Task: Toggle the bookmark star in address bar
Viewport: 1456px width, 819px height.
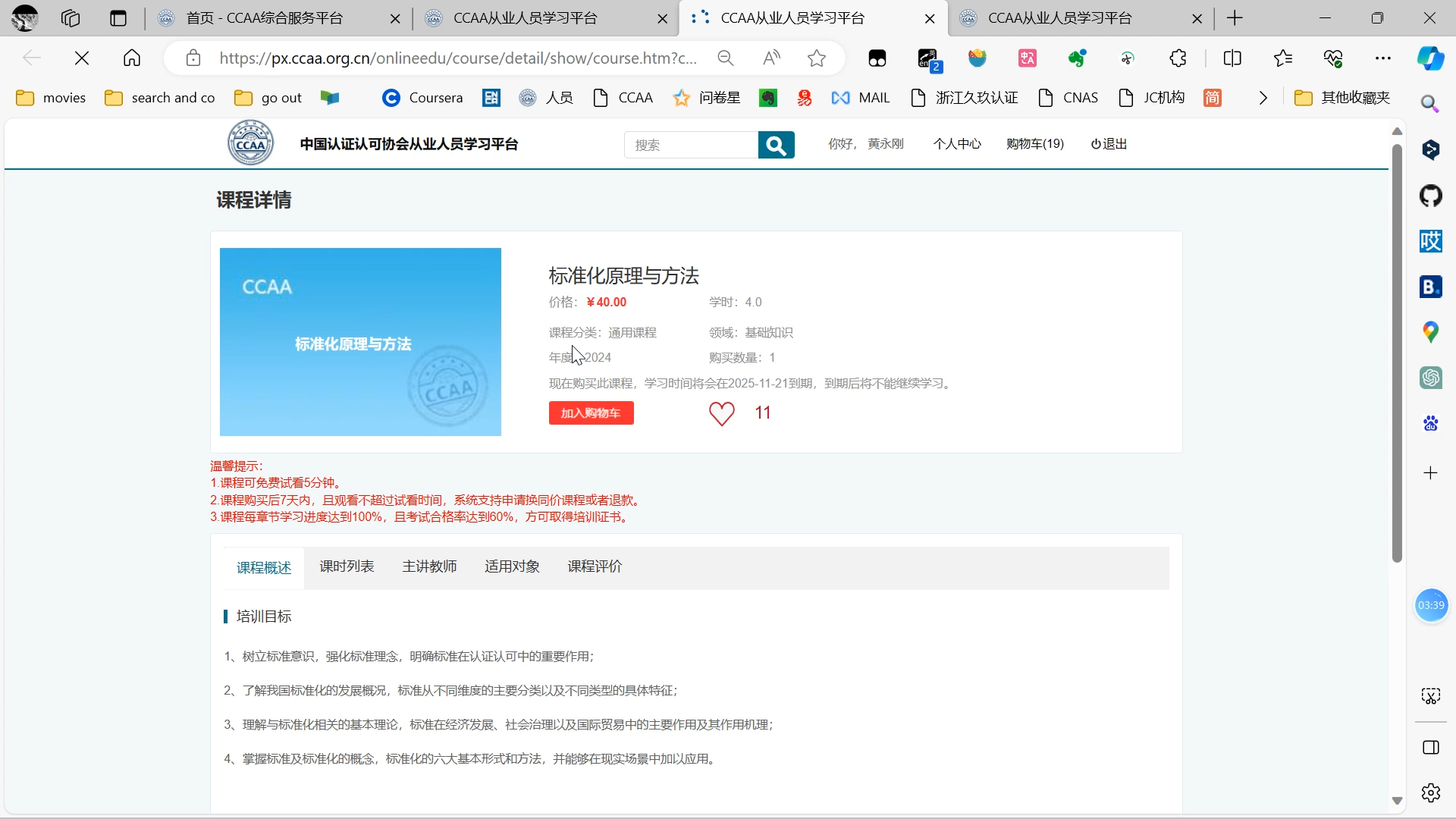Action: point(817,58)
